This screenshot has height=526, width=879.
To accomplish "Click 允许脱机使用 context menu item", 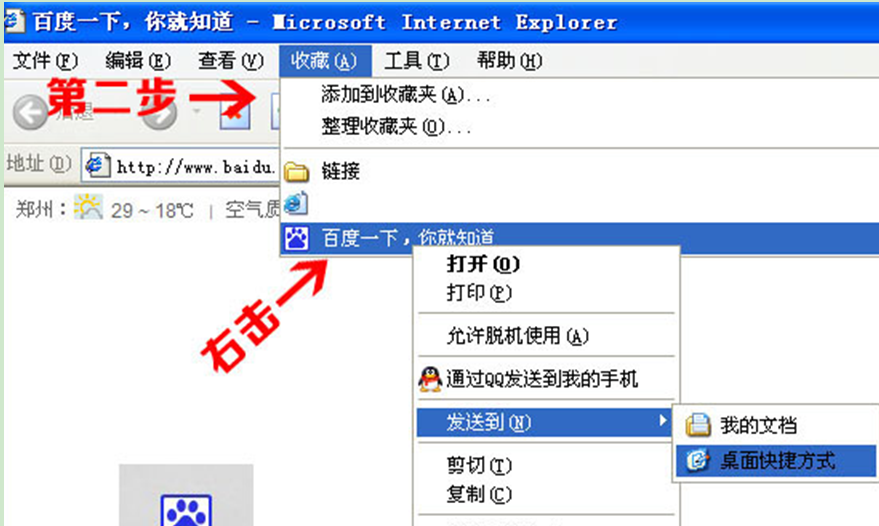I will [x=517, y=336].
